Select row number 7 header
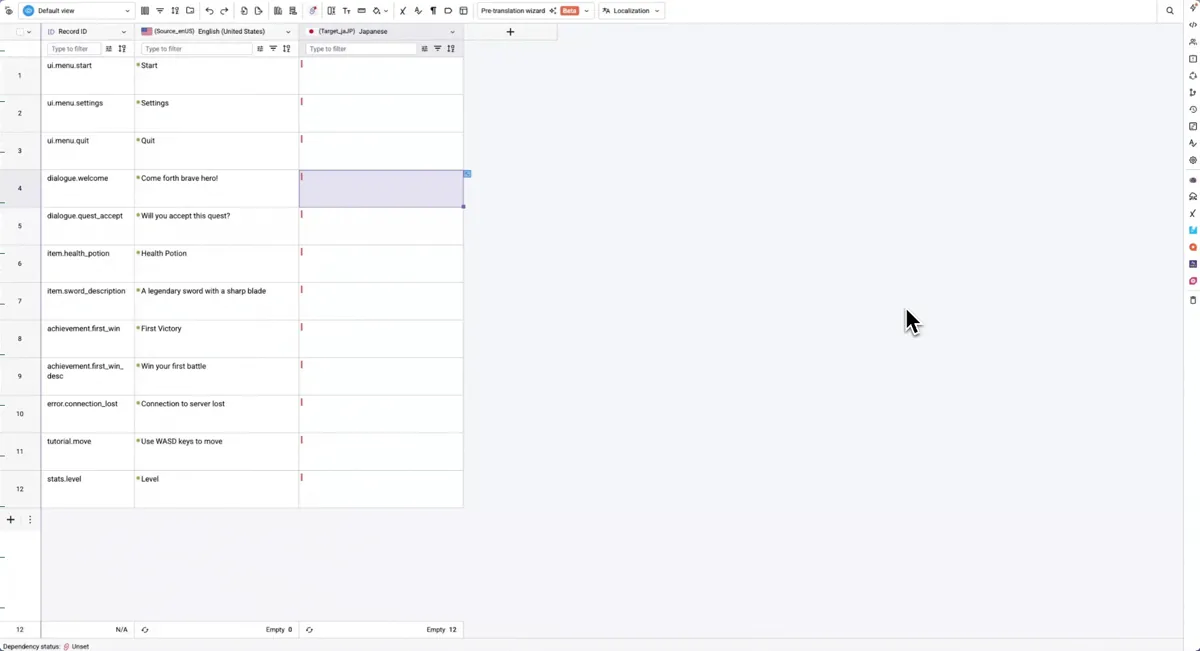This screenshot has height=651, width=1200. point(20,302)
